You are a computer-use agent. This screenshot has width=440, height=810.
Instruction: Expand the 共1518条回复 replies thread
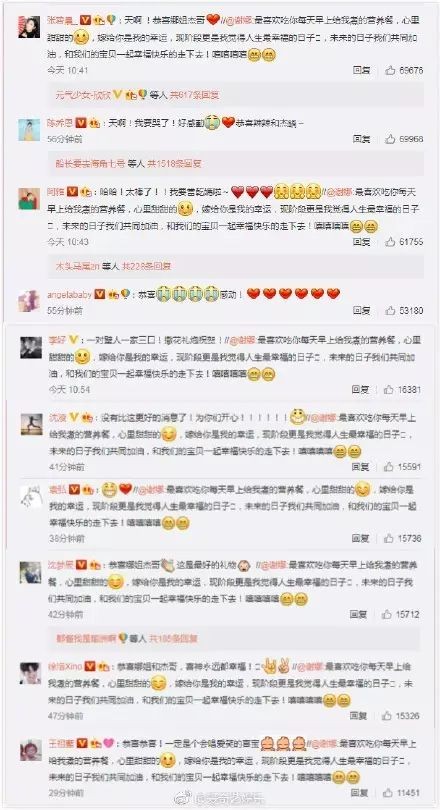pyautogui.click(x=175, y=164)
